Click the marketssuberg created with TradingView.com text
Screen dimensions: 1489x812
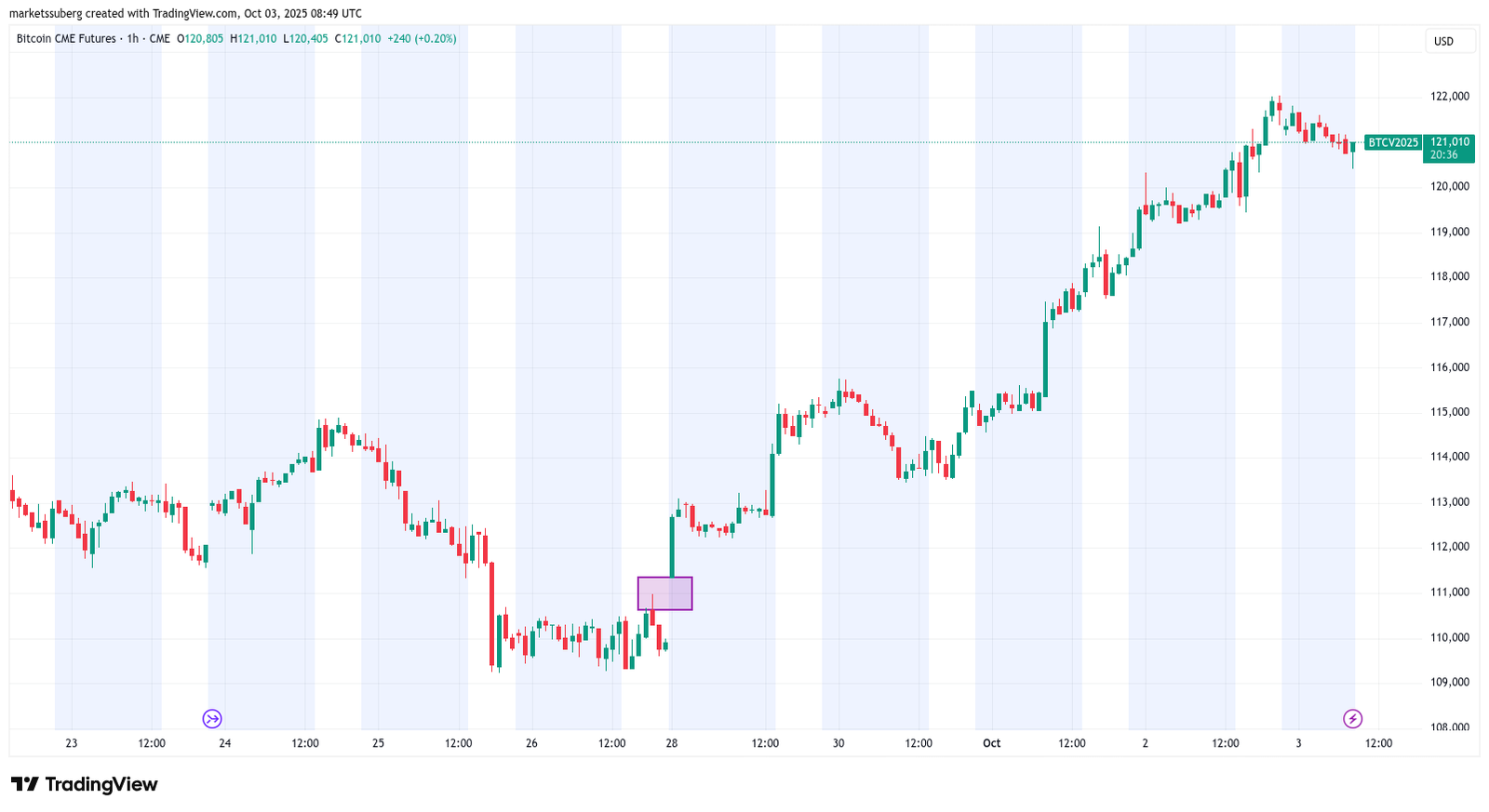click(x=186, y=14)
